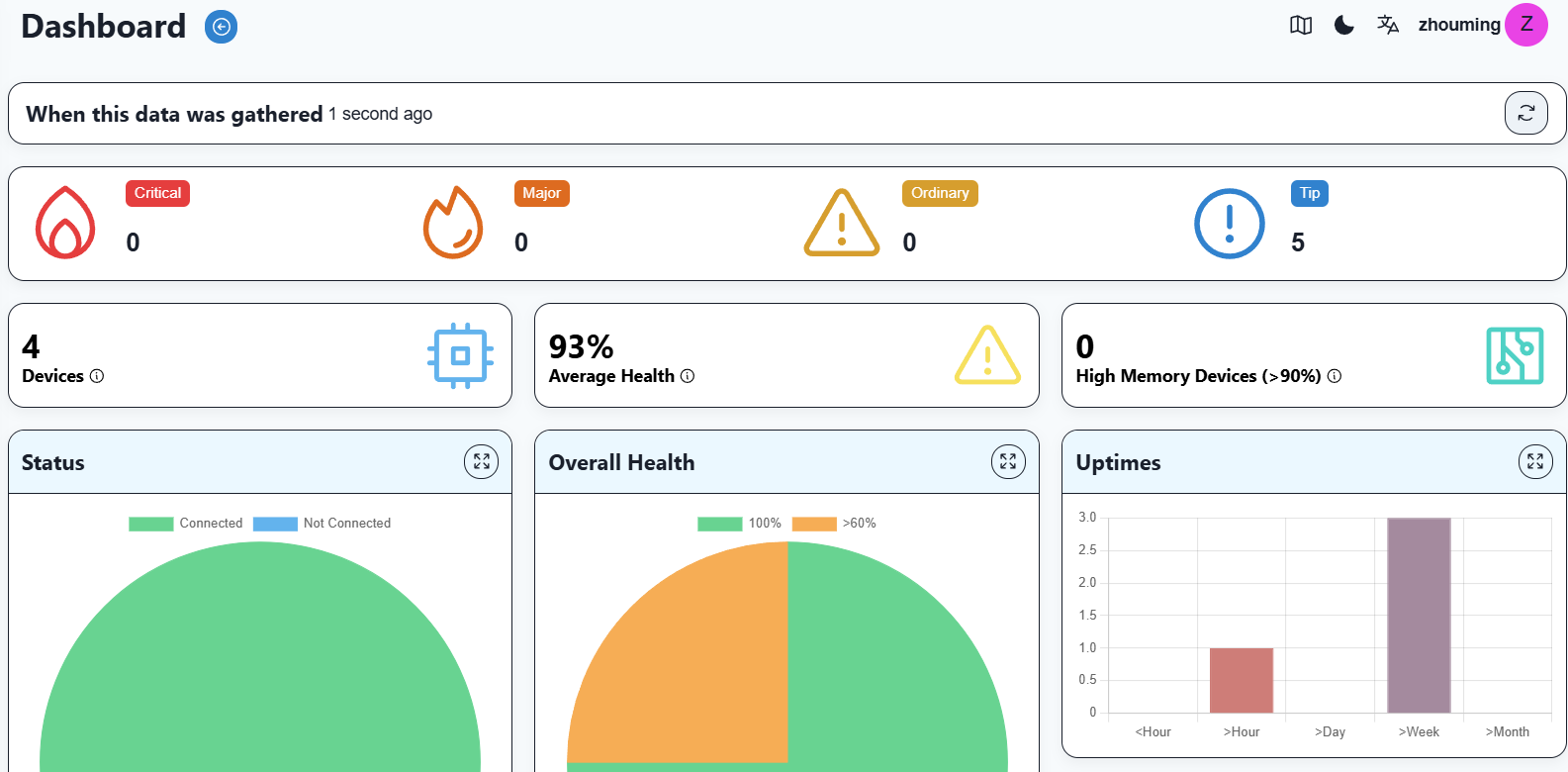This screenshot has height=772, width=1568.
Task: Expand the Uptimes chart panel
Action: tap(1535, 461)
